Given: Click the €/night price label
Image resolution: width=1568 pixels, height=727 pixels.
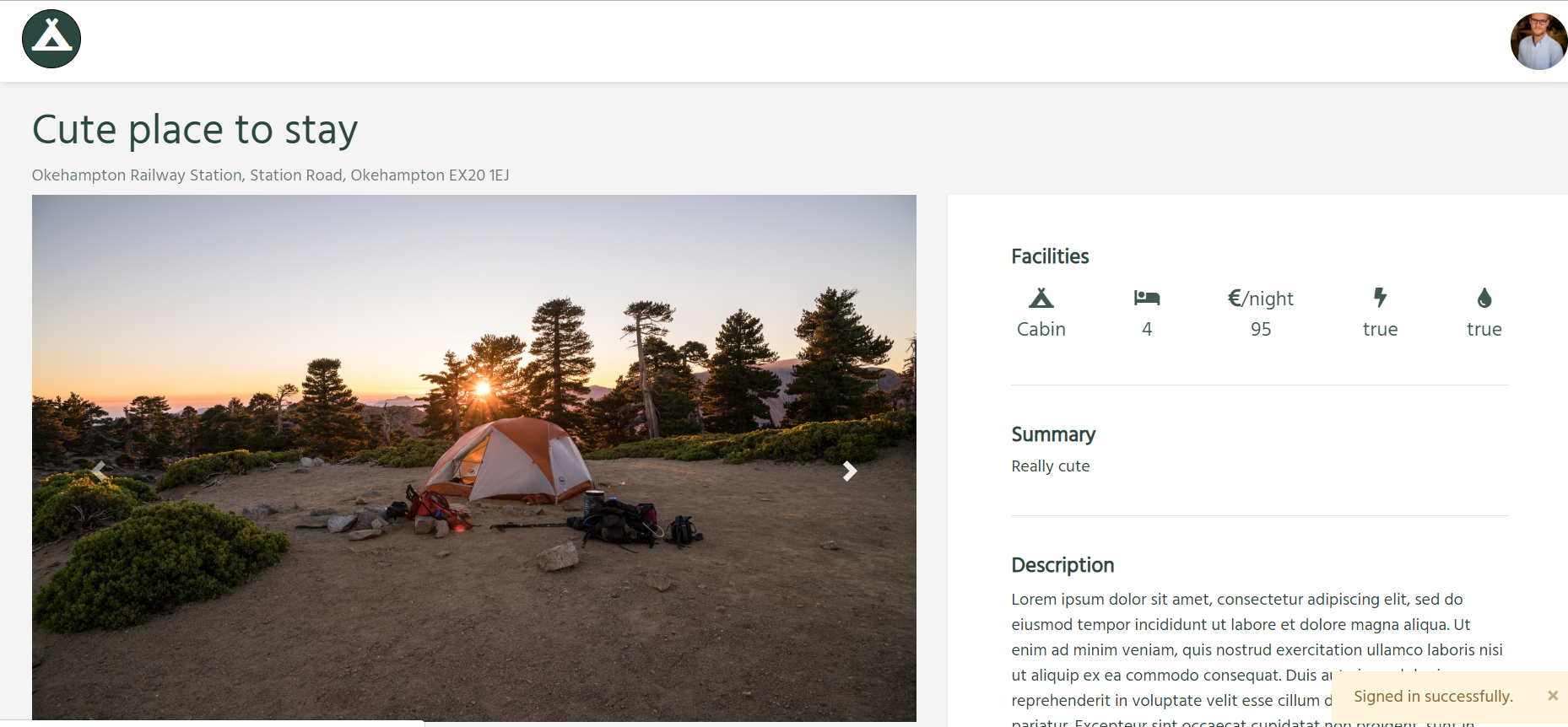Looking at the screenshot, I should click(x=1261, y=299).
